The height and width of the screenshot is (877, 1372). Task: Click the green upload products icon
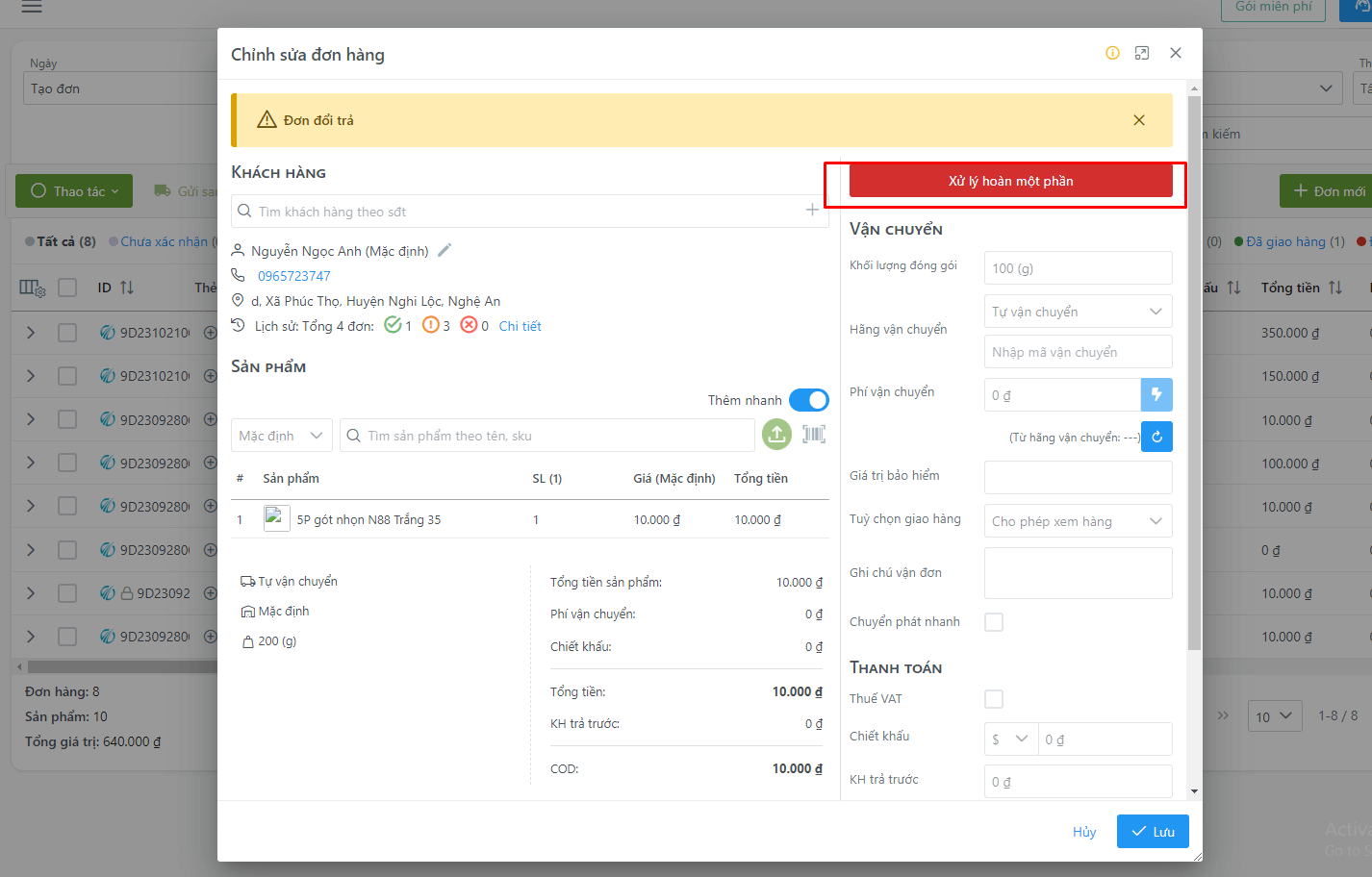pyautogui.click(x=777, y=435)
